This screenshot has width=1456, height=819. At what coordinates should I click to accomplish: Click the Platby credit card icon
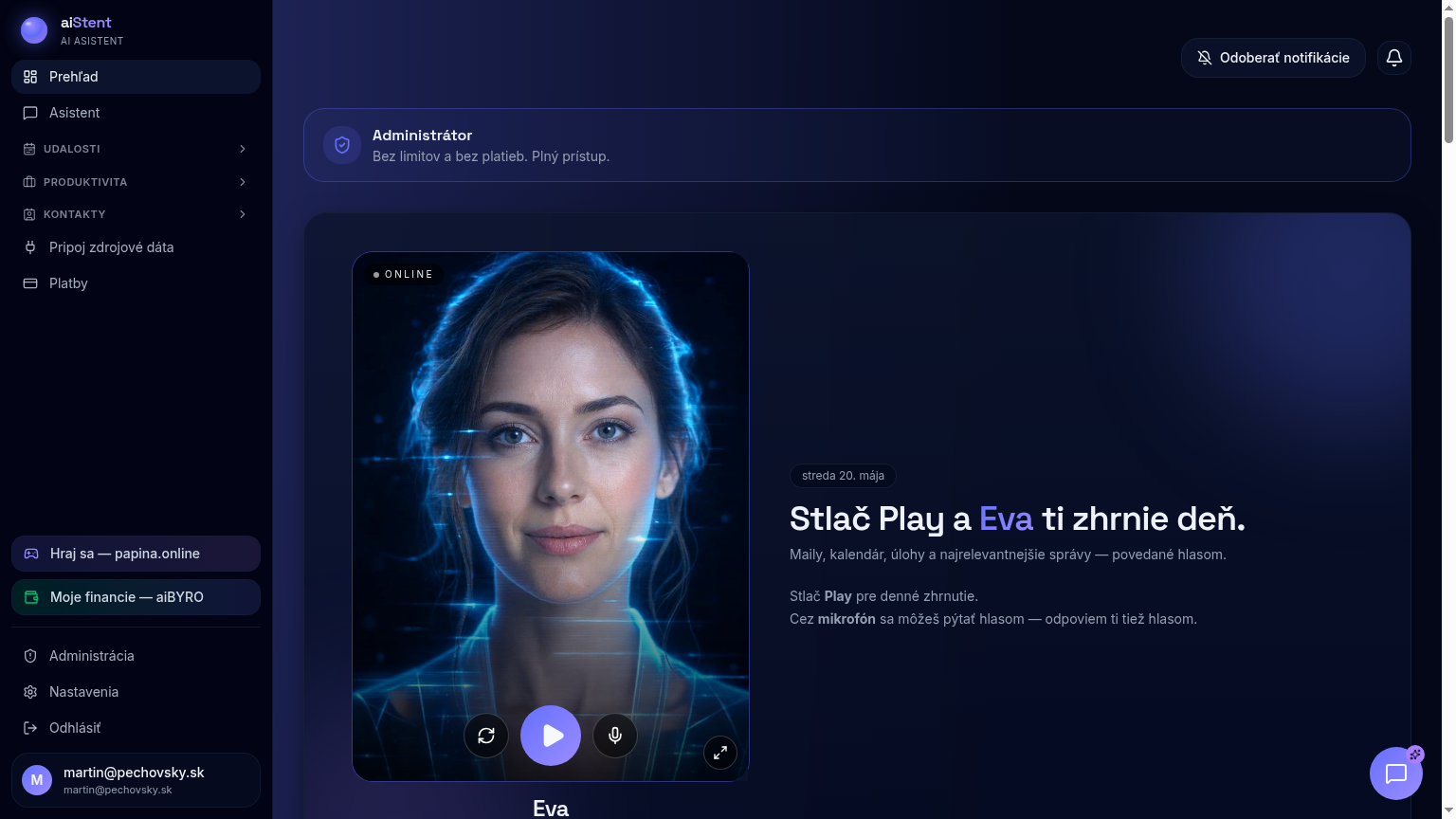coord(30,283)
